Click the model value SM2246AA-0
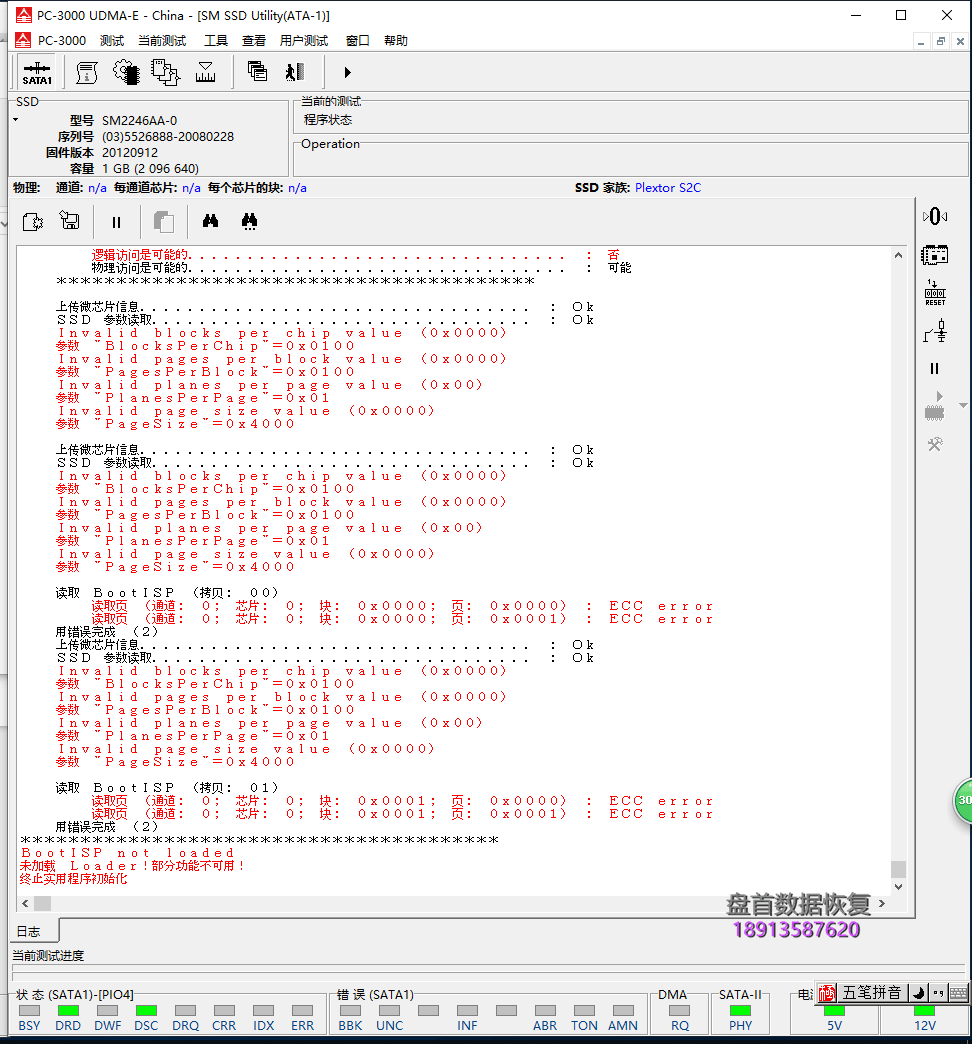This screenshot has height=1044, width=972. (139, 121)
